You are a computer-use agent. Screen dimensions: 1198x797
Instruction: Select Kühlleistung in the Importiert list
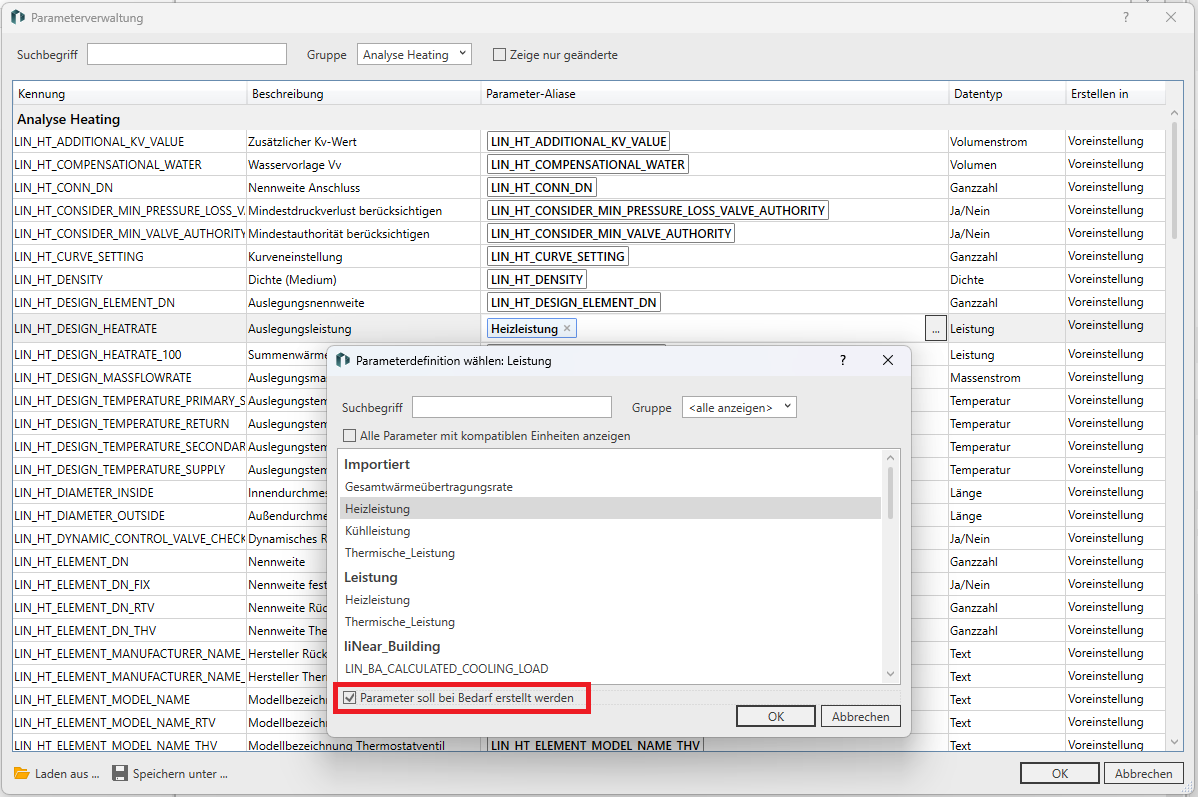point(377,531)
